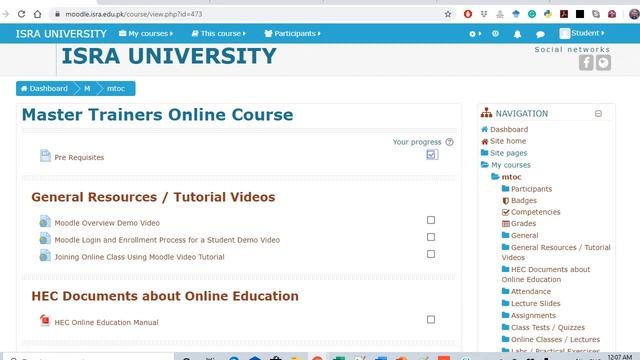Click the ISRA UNIVERSITY header logo text
Image resolution: width=640 pixels, height=360 pixels.
[x=169, y=56]
